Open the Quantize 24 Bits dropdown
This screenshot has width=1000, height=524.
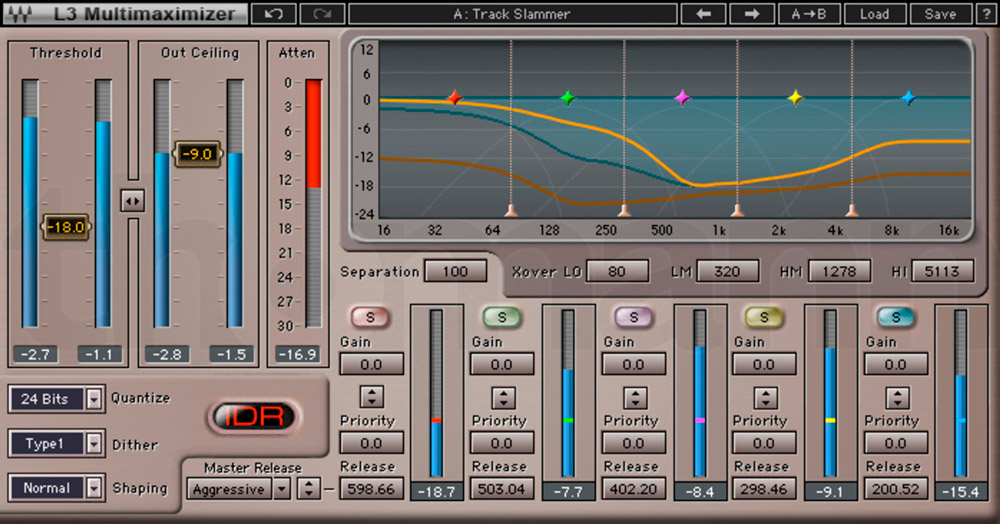pos(94,399)
